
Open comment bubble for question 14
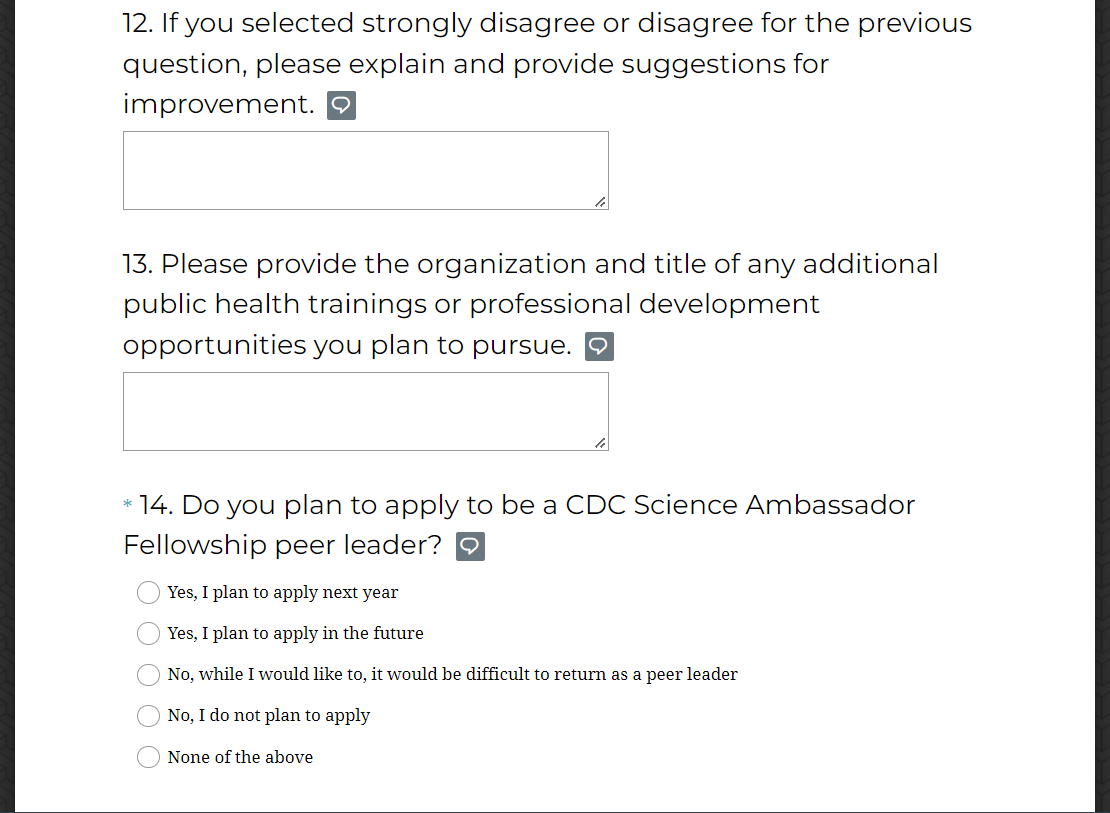470,546
